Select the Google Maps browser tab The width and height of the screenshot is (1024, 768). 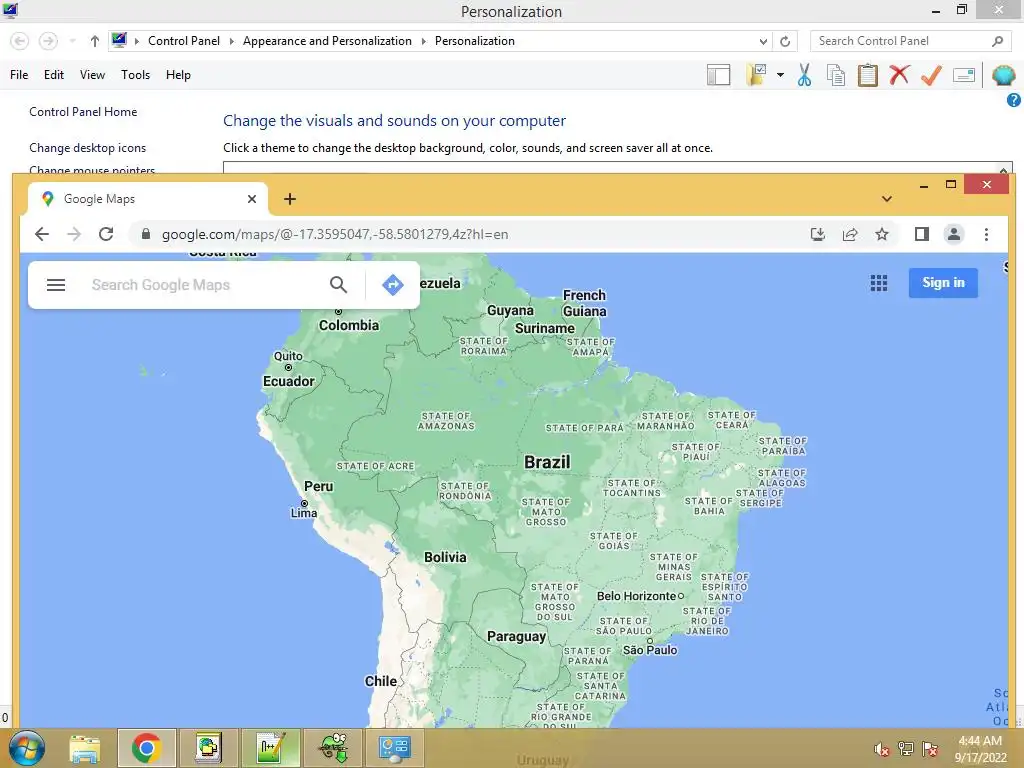(x=147, y=199)
